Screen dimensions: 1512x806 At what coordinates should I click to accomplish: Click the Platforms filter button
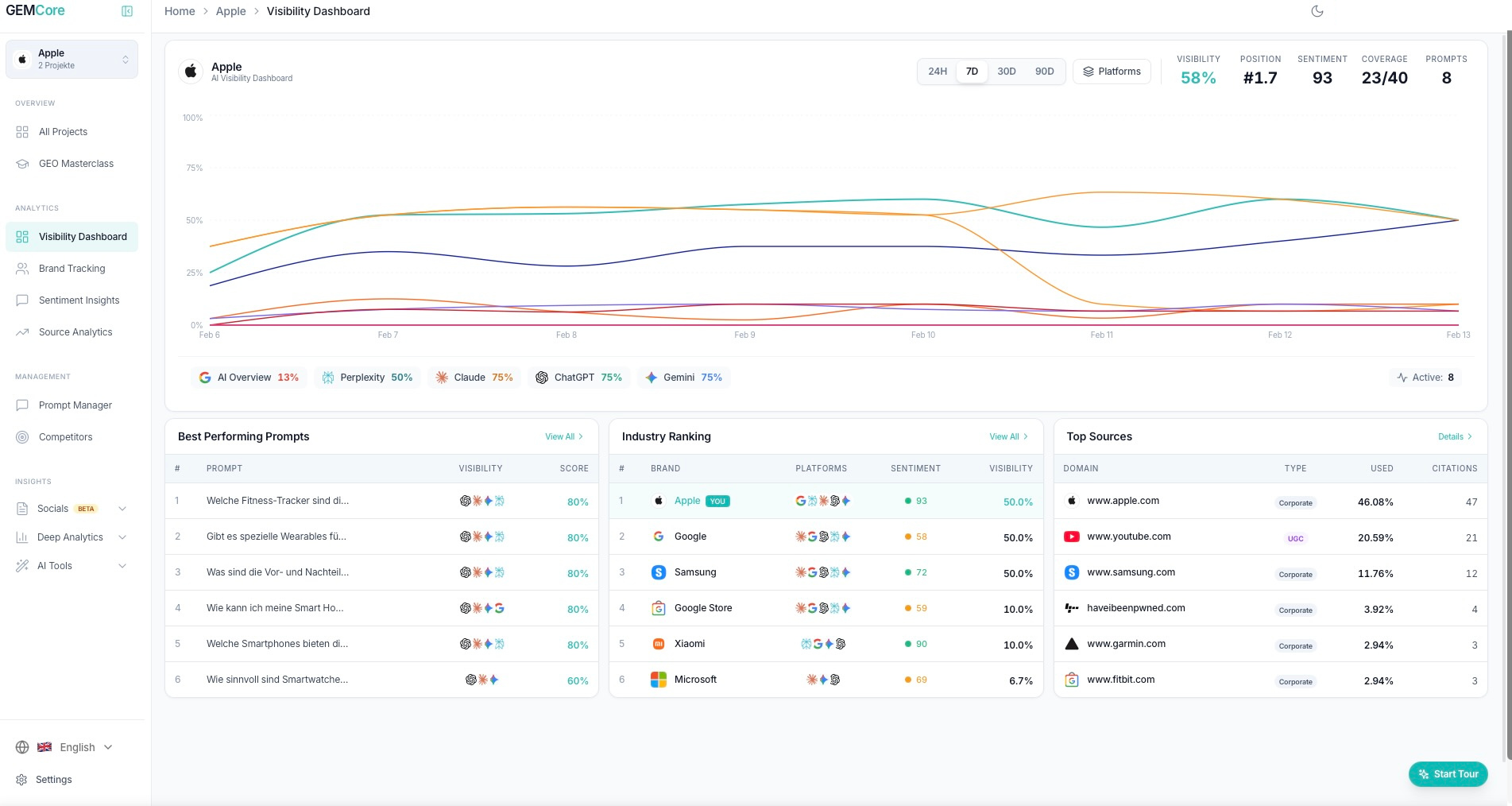[1111, 72]
